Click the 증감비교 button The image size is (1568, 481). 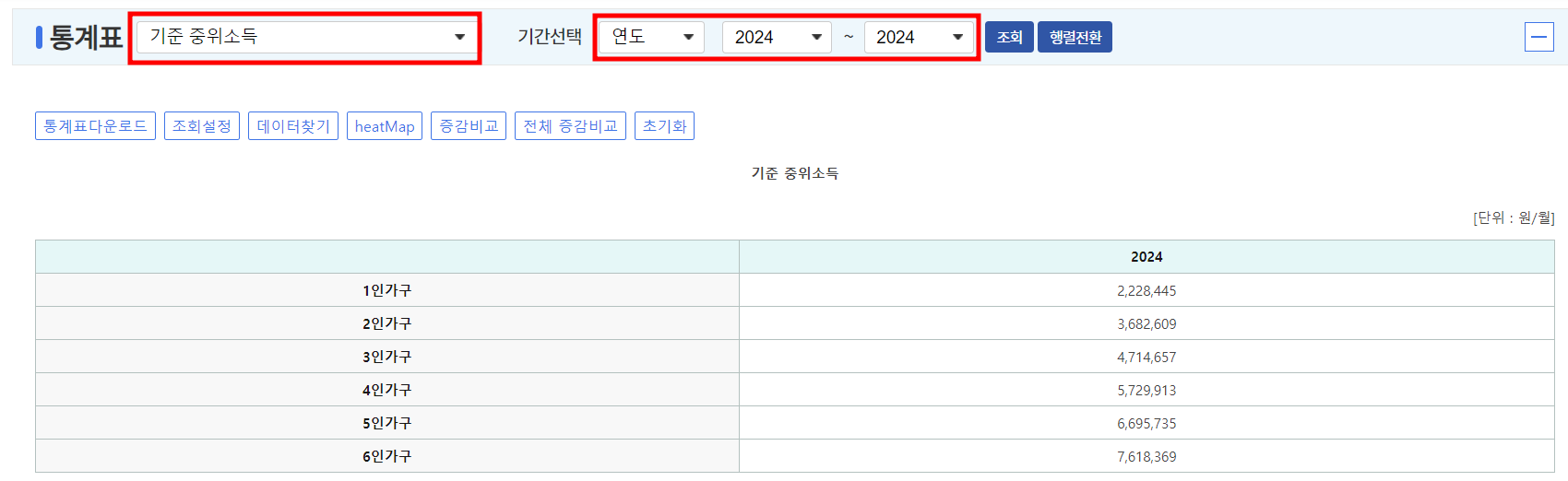(x=469, y=126)
